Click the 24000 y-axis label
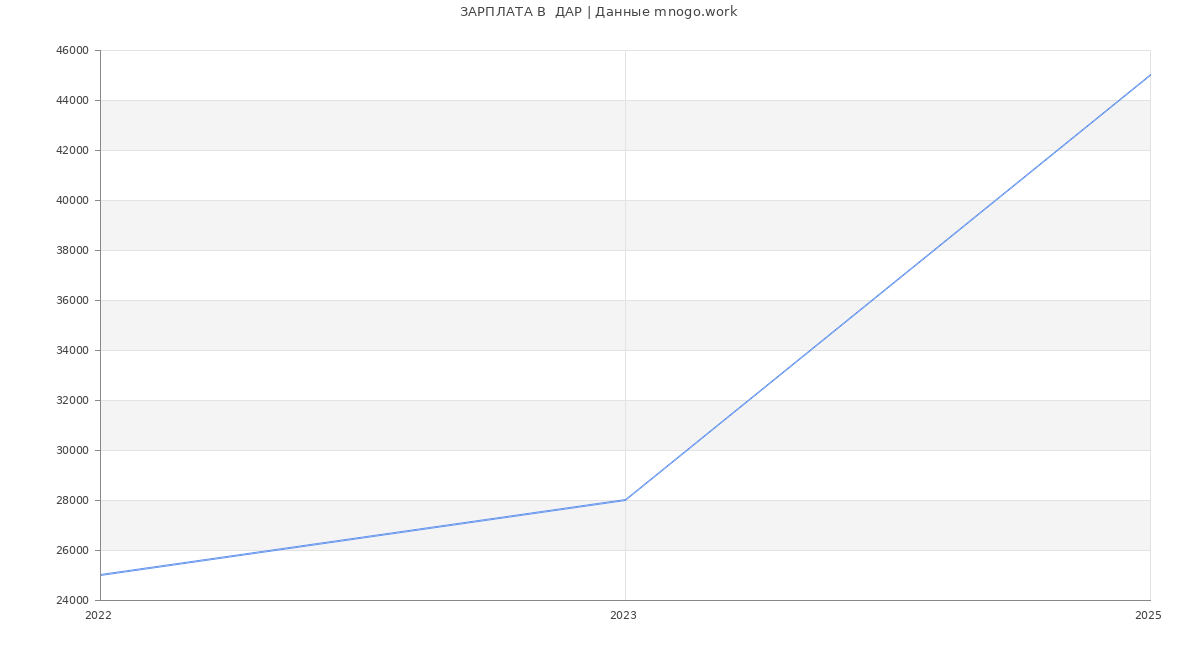1200x650 pixels. pos(73,600)
